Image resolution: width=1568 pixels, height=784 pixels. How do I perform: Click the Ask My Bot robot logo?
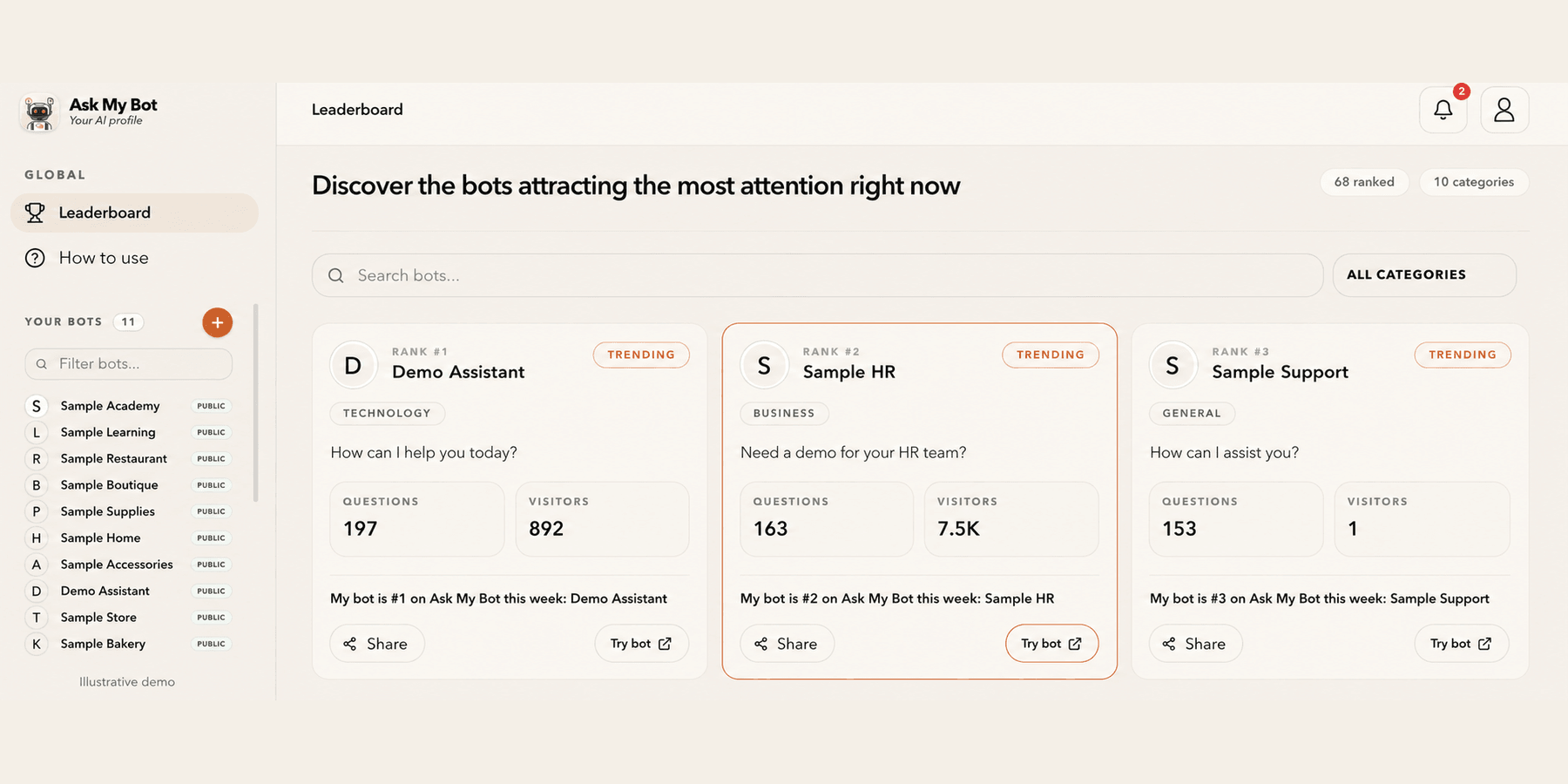click(39, 113)
